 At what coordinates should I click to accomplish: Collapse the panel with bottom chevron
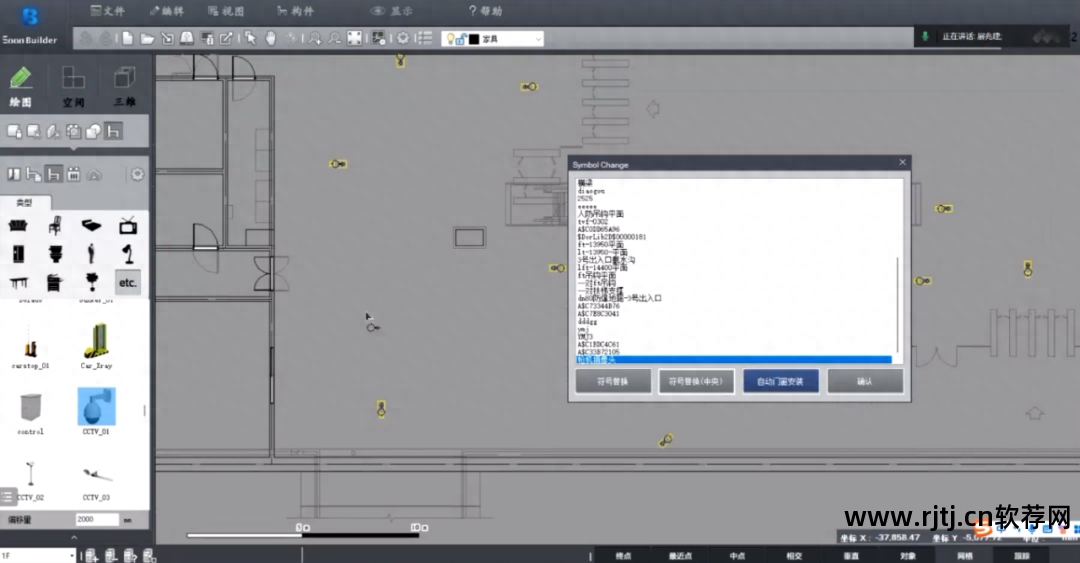(74, 538)
